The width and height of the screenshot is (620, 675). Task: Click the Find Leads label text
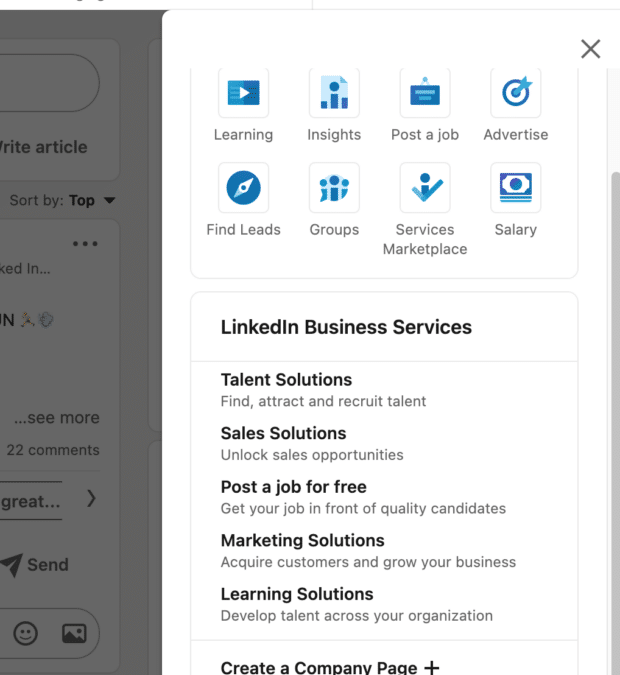[x=243, y=229]
